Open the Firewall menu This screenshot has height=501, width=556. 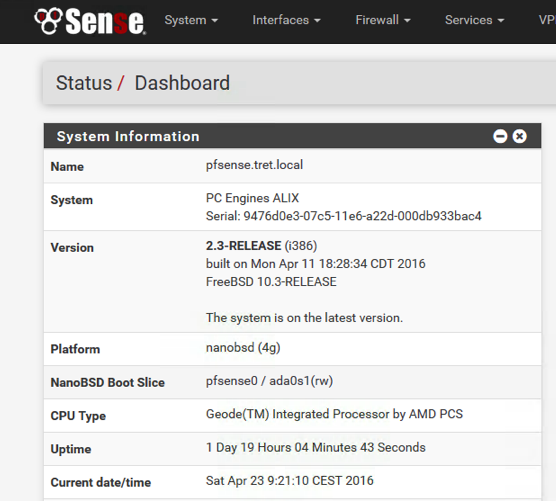click(x=383, y=20)
